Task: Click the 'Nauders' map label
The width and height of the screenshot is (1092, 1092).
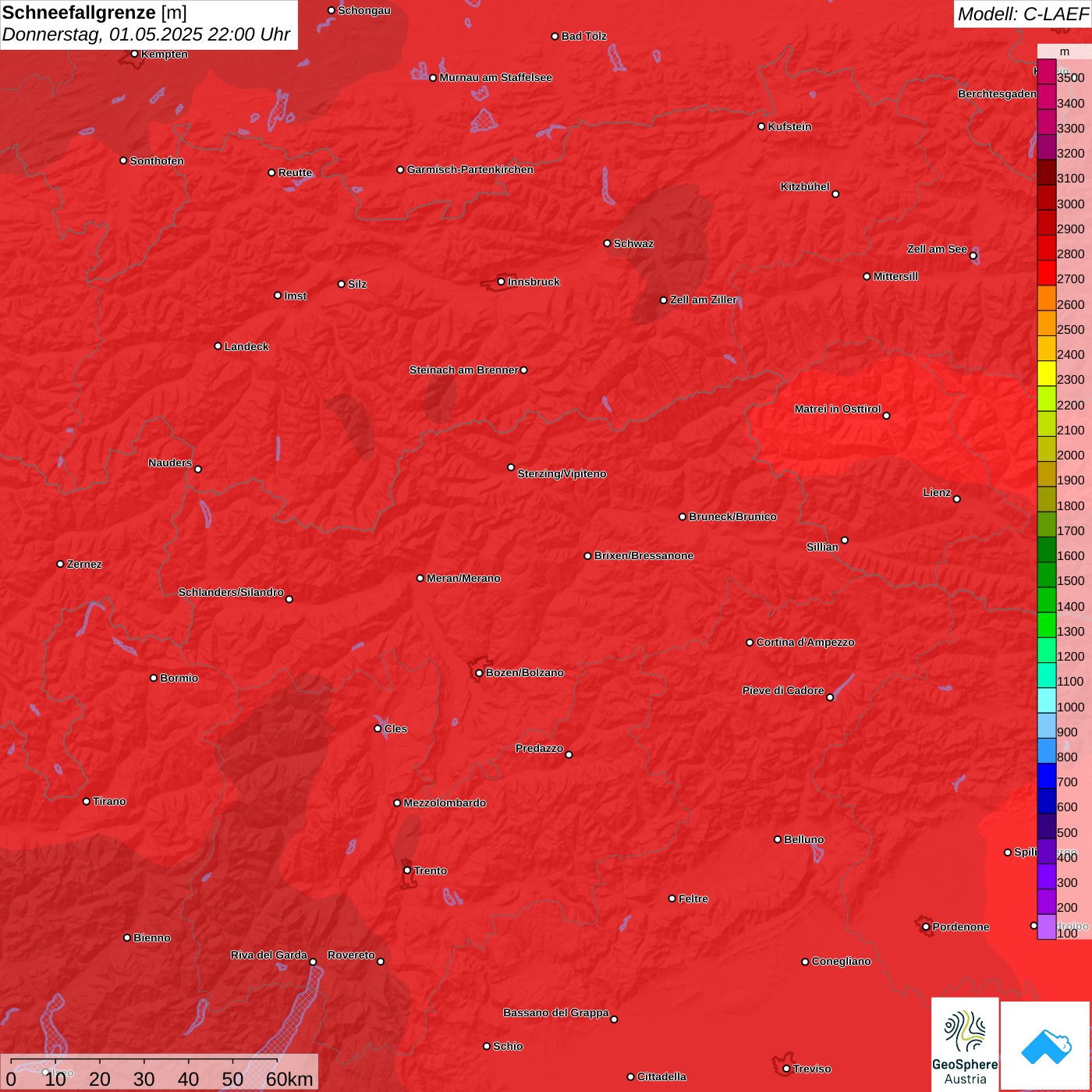Action: pyautogui.click(x=170, y=463)
